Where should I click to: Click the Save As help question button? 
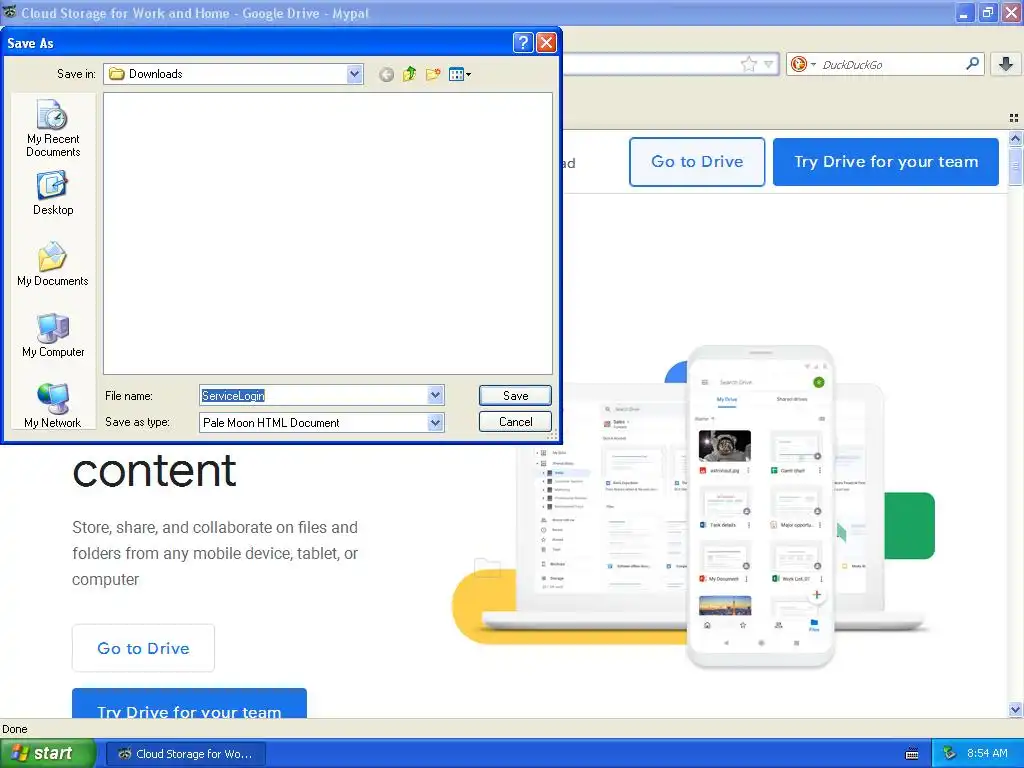523,42
